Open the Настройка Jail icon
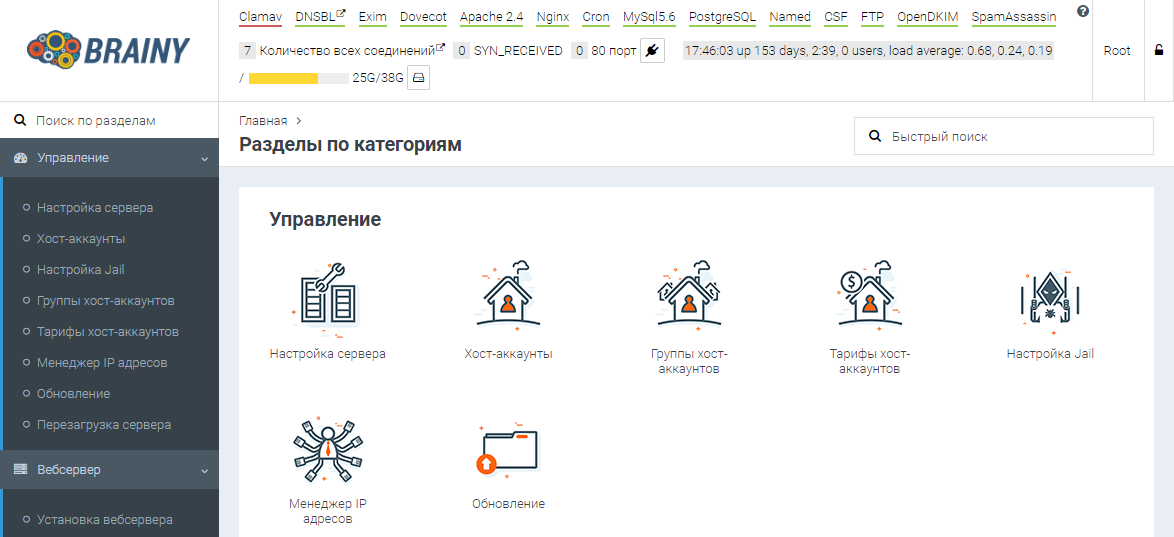This screenshot has height=537, width=1174. click(1050, 298)
